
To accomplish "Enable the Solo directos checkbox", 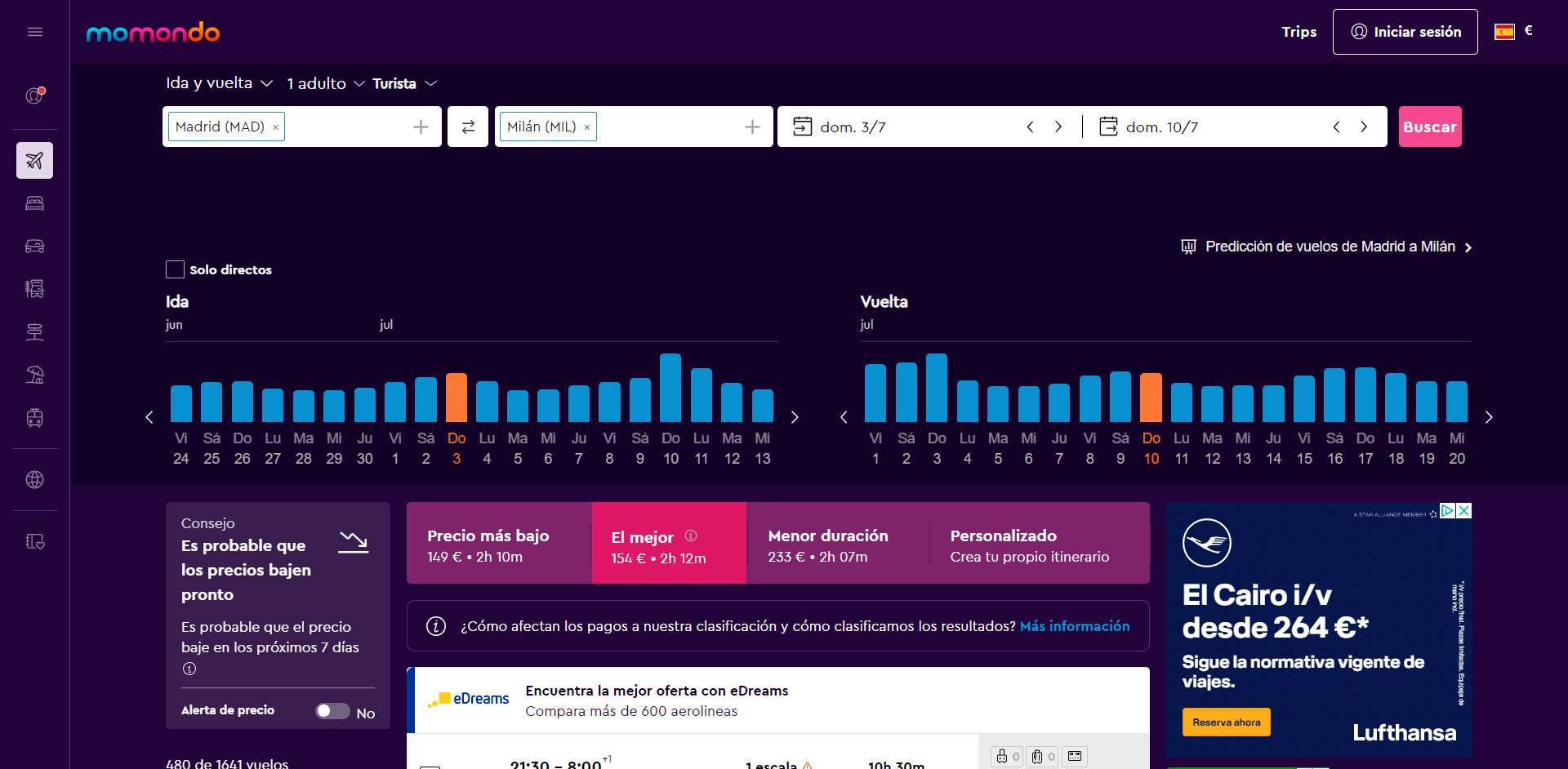I will [175, 269].
